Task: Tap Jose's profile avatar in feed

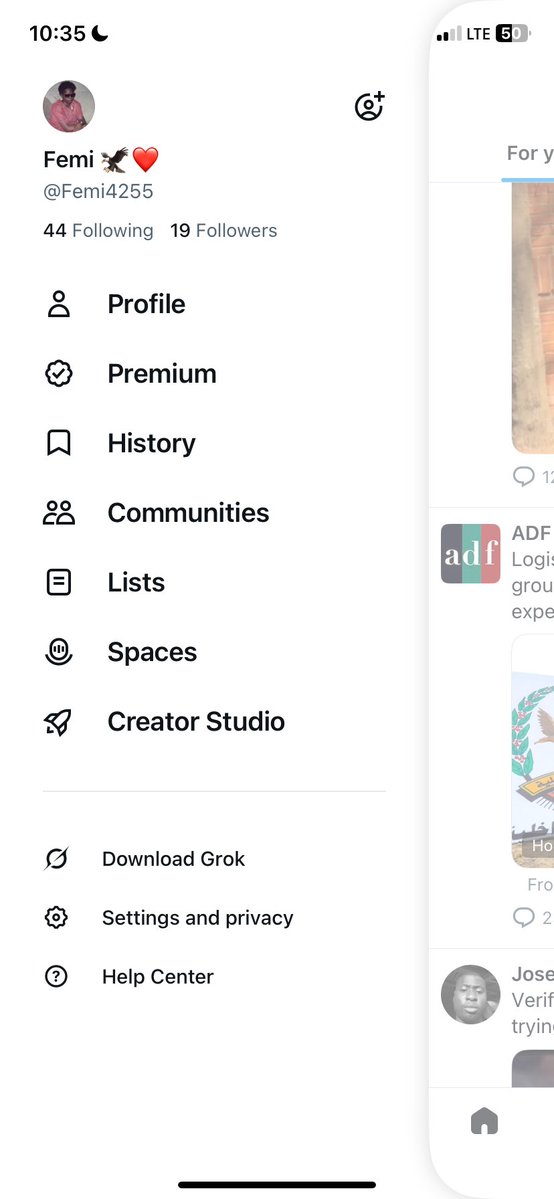Action: pos(471,994)
